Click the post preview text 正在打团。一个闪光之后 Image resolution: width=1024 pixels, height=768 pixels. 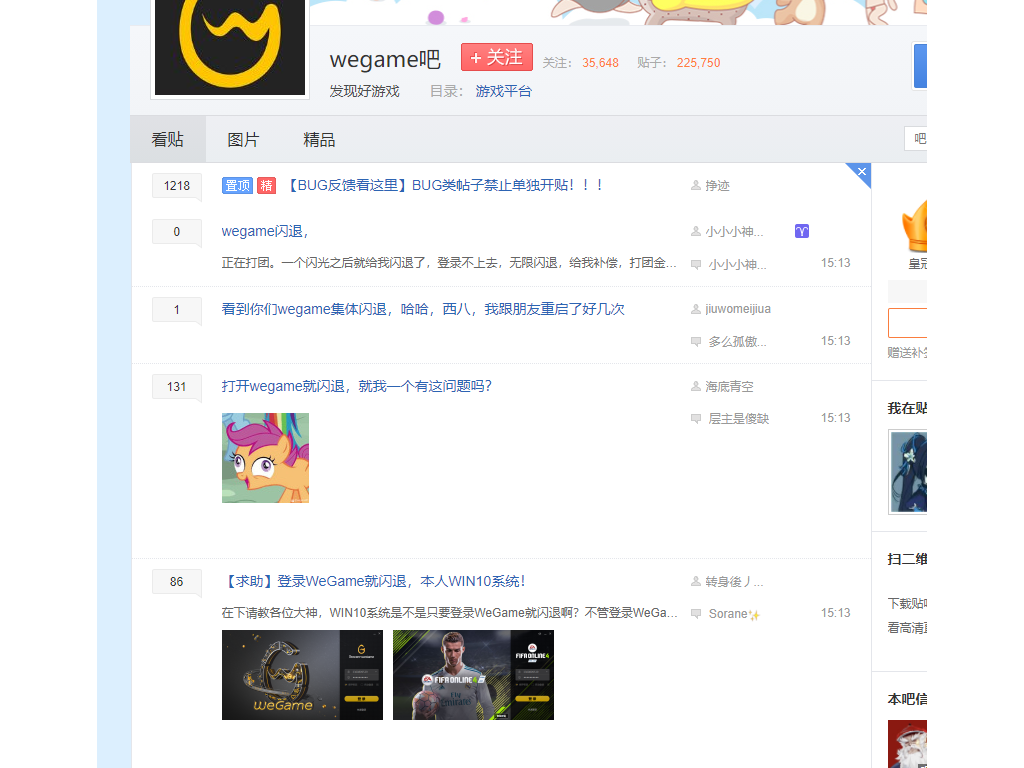pos(449,263)
